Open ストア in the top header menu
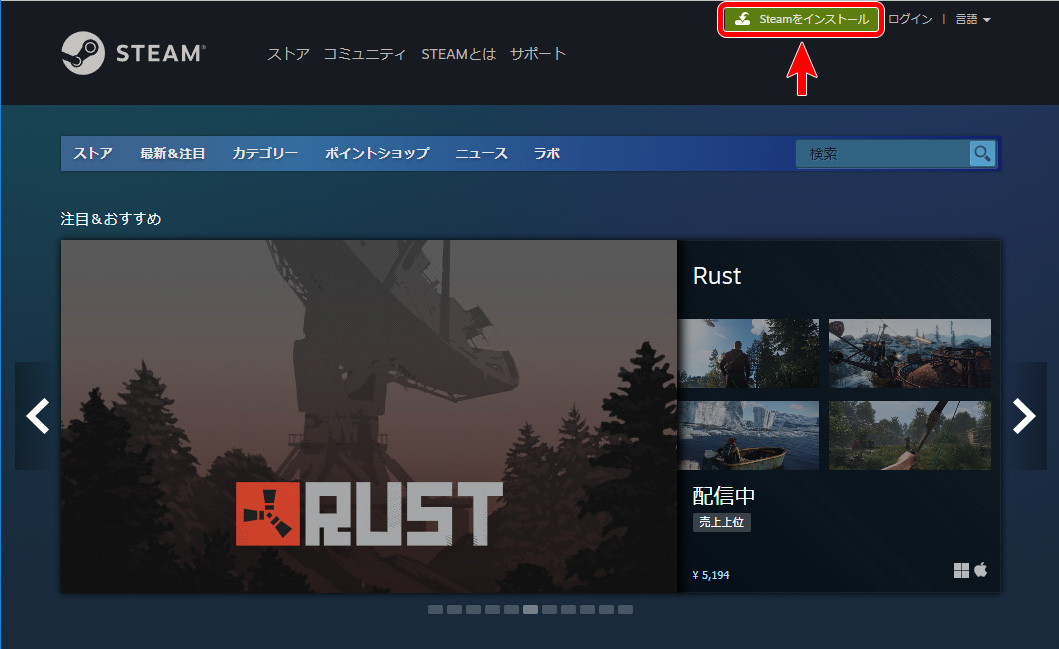 [x=288, y=54]
